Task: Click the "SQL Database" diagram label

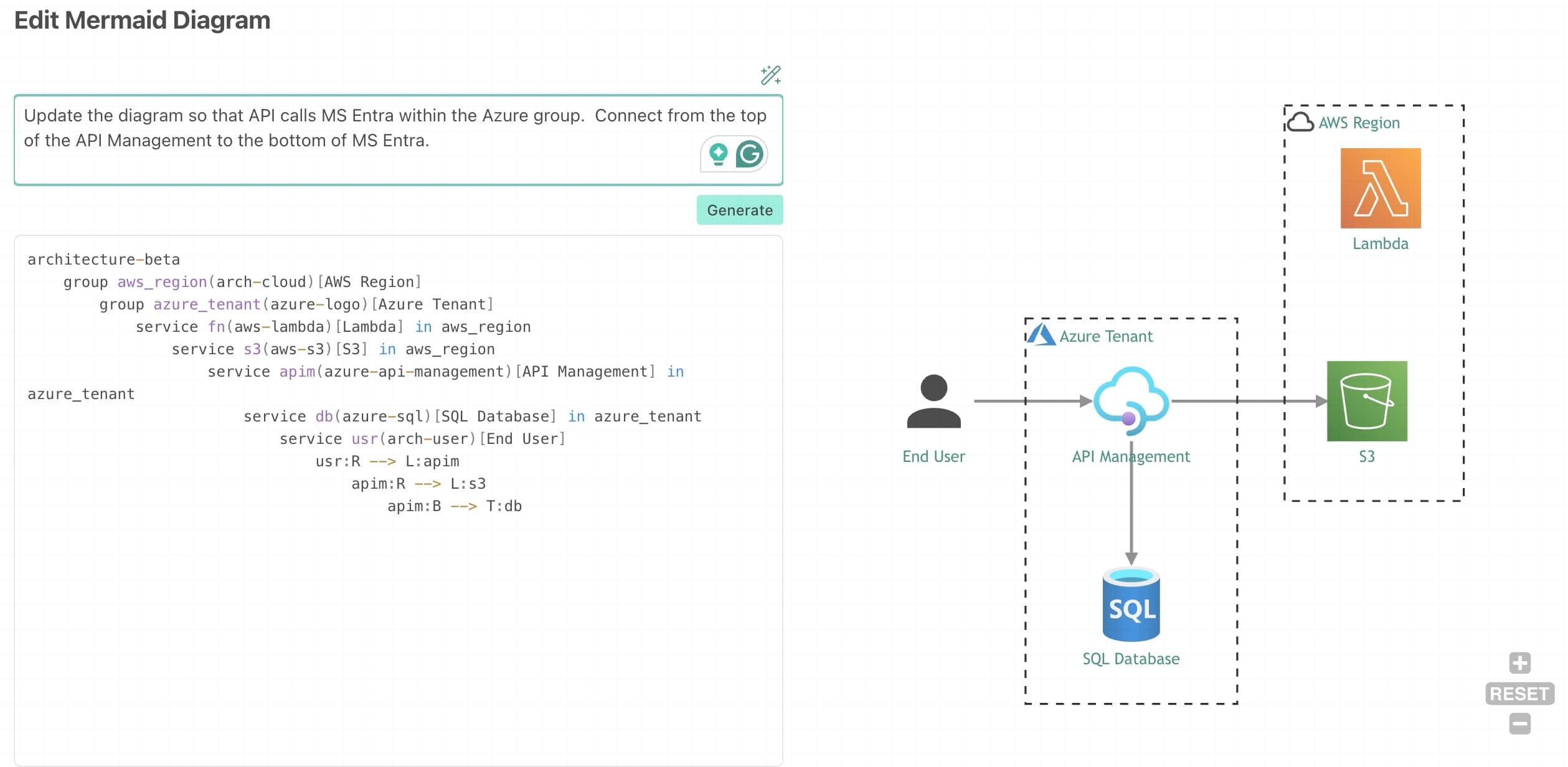Action: [x=1131, y=659]
